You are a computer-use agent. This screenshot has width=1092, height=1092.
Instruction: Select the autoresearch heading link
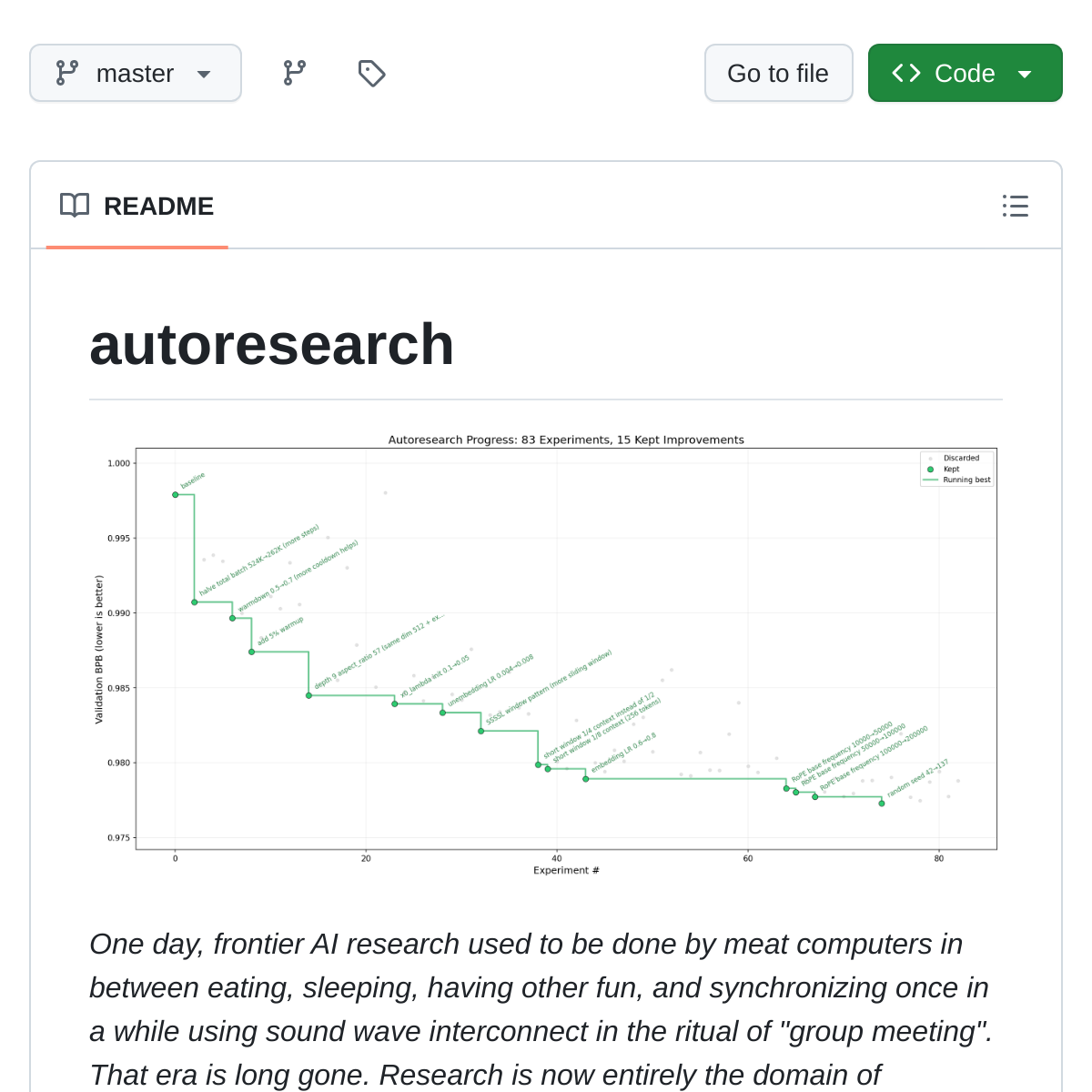[271, 344]
